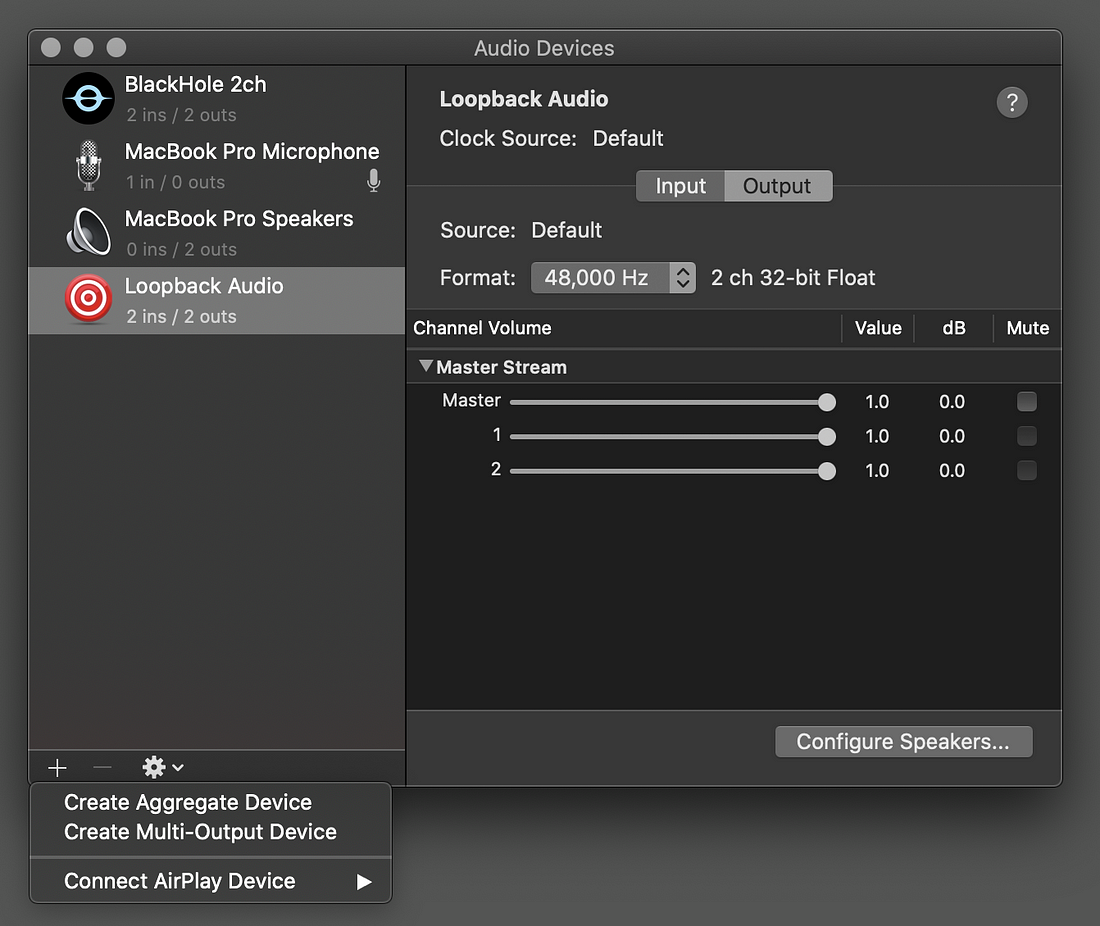1100x926 pixels.
Task: Switch to the Output tab
Action: pyautogui.click(x=778, y=186)
